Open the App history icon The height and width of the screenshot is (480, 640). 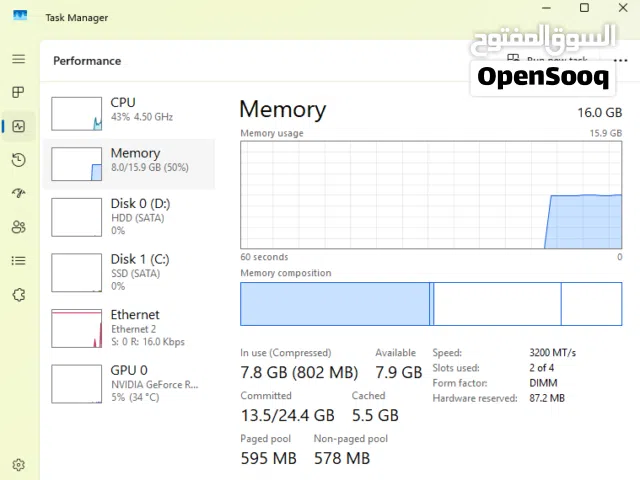[x=18, y=160]
